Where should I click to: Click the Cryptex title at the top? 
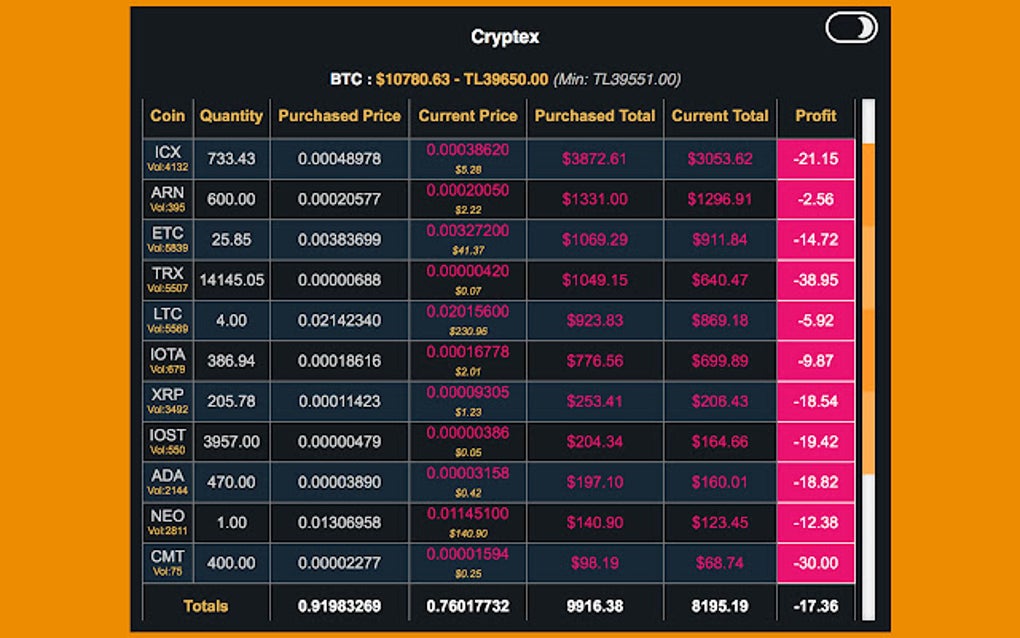504,36
